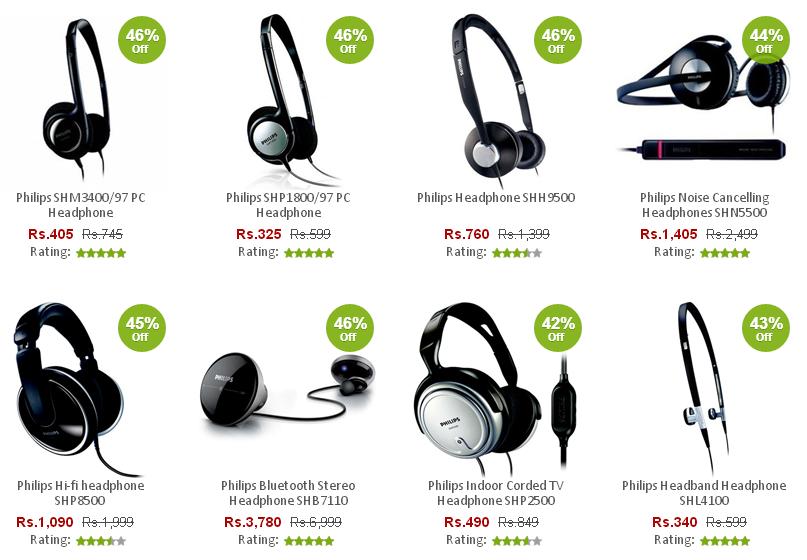Click the 44% Off badge on SHN5500

[766, 40]
